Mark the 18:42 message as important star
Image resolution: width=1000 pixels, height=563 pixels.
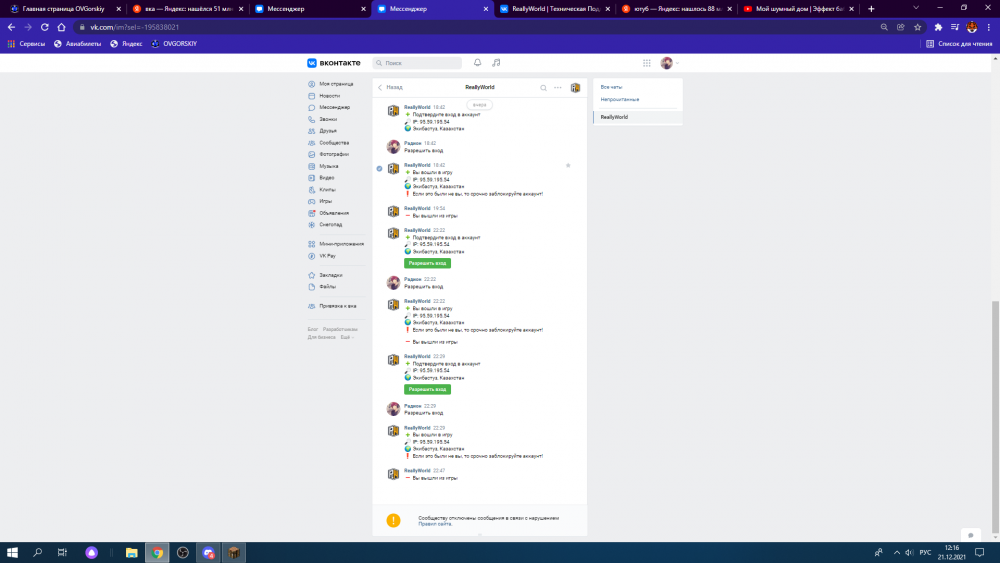[568, 165]
